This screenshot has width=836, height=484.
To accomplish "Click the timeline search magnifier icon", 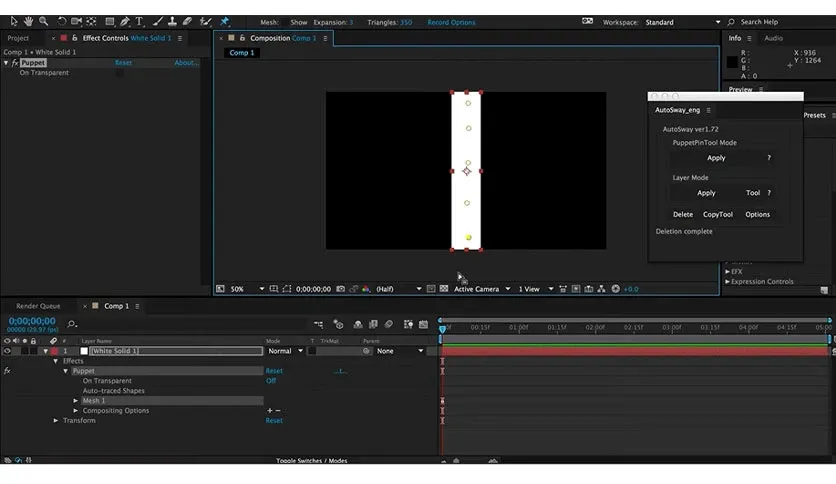I will (x=72, y=324).
